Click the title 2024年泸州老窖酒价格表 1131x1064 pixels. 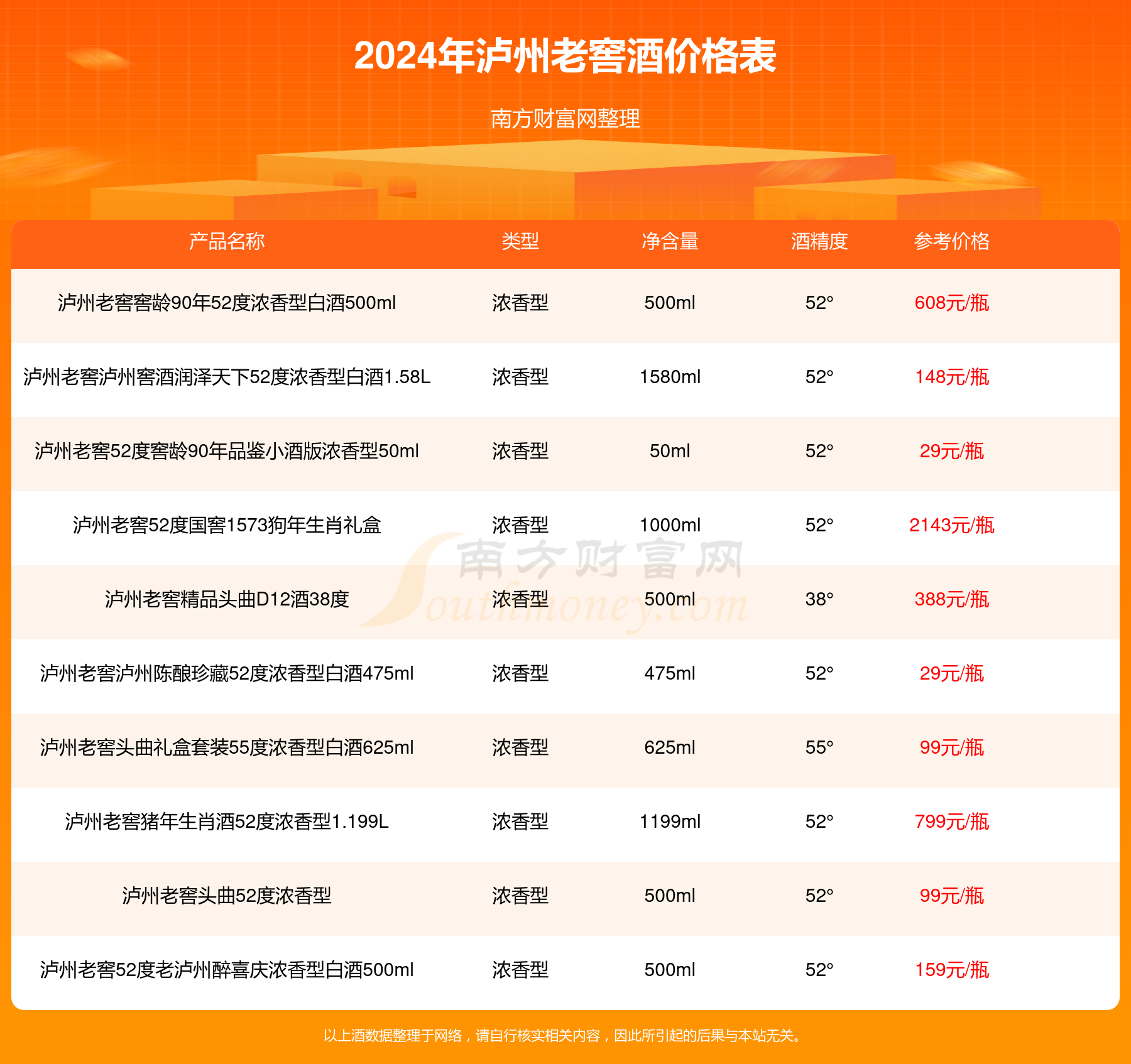point(565,56)
